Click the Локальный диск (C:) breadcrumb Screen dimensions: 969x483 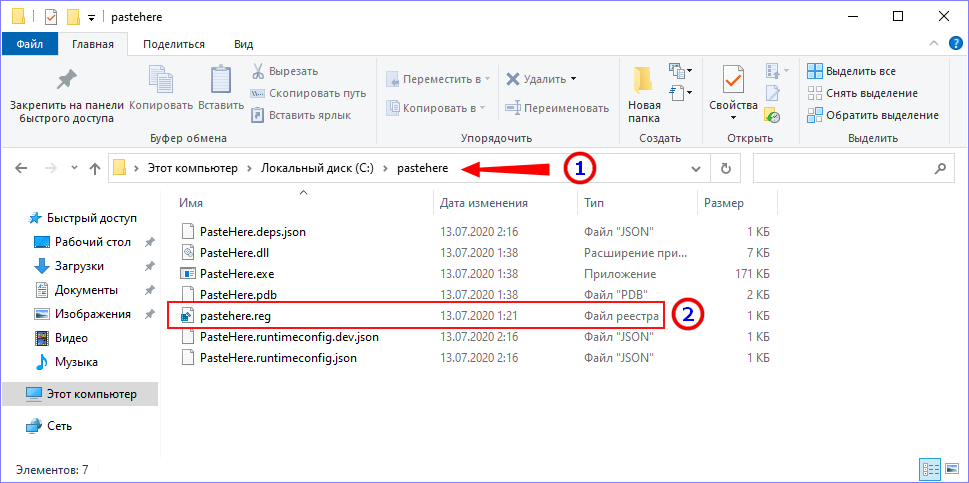(x=317, y=168)
